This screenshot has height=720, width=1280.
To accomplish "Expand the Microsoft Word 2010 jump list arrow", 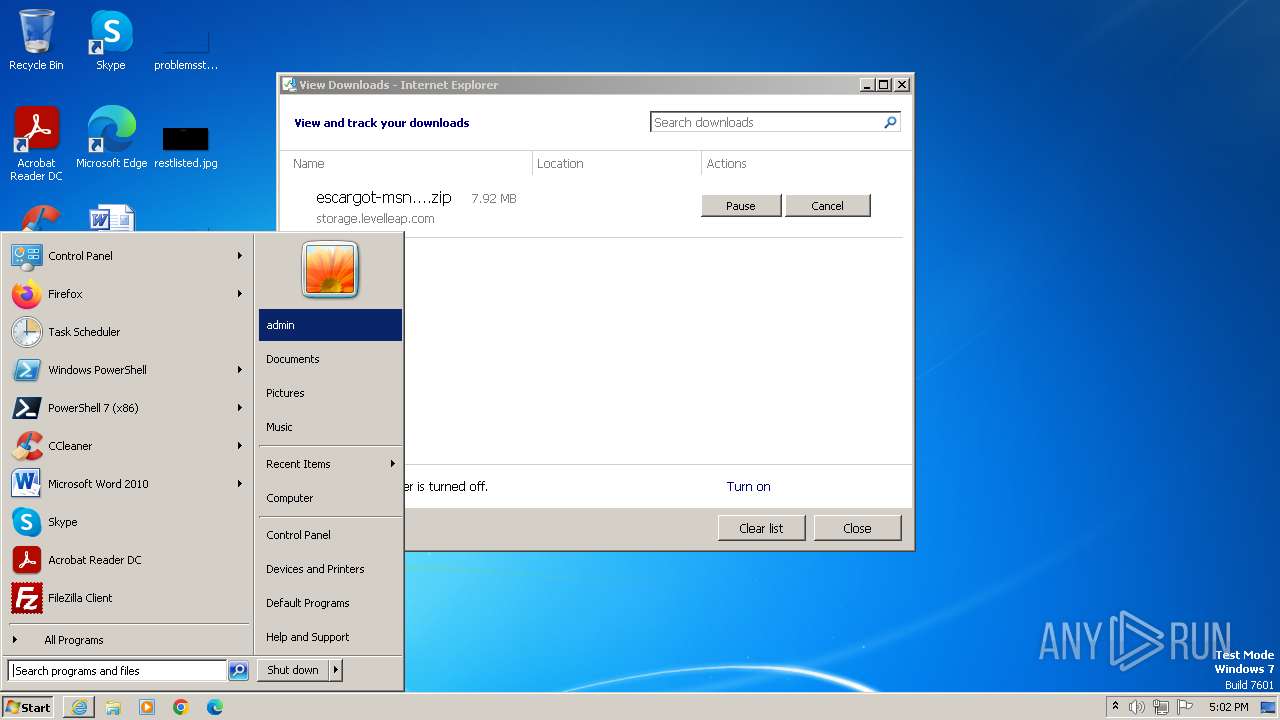I will tap(240, 484).
